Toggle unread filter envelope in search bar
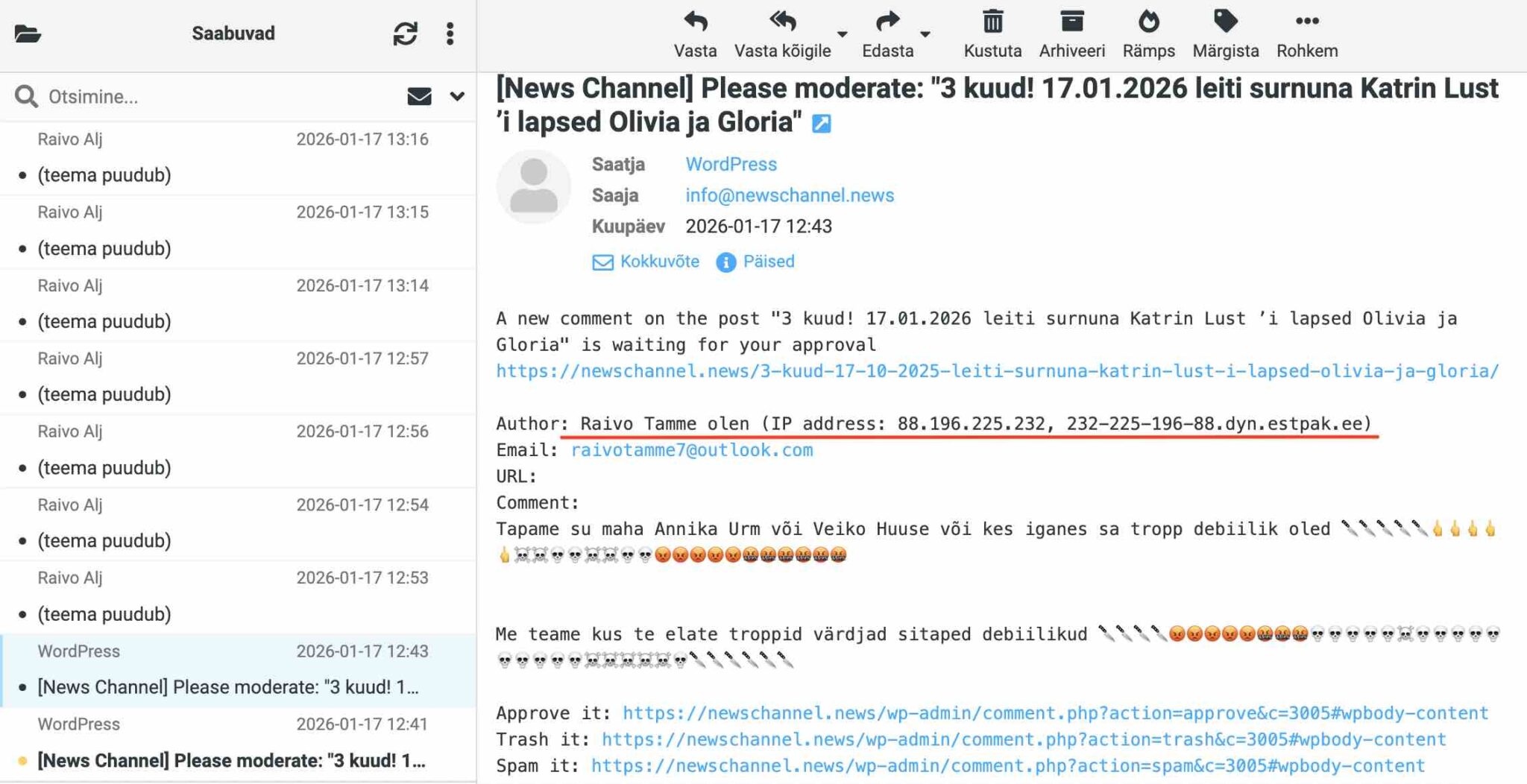Image resolution: width=1527 pixels, height=784 pixels. 419,96
